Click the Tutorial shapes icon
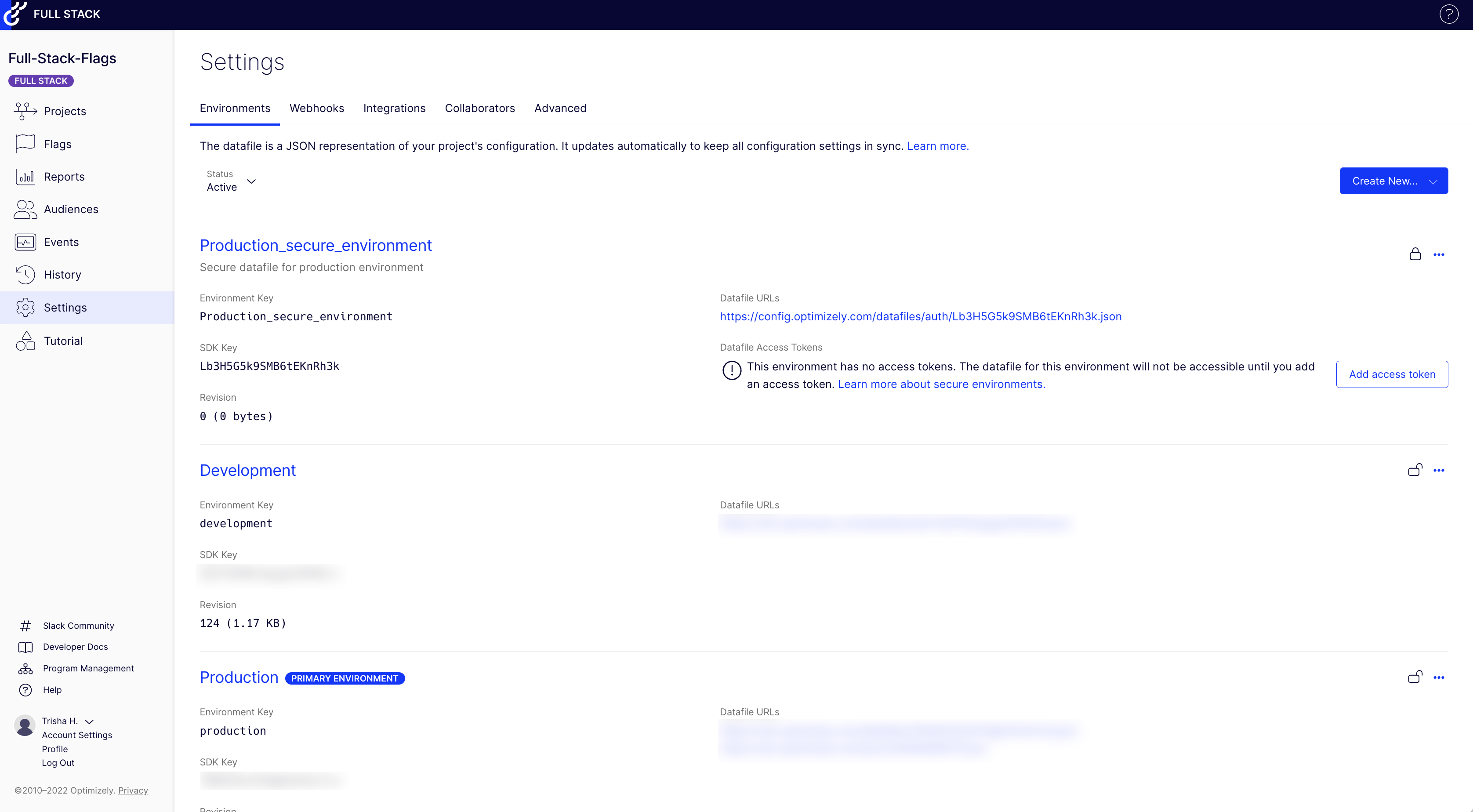Screen dimensions: 1473x812 pyautogui.click(x=25, y=341)
